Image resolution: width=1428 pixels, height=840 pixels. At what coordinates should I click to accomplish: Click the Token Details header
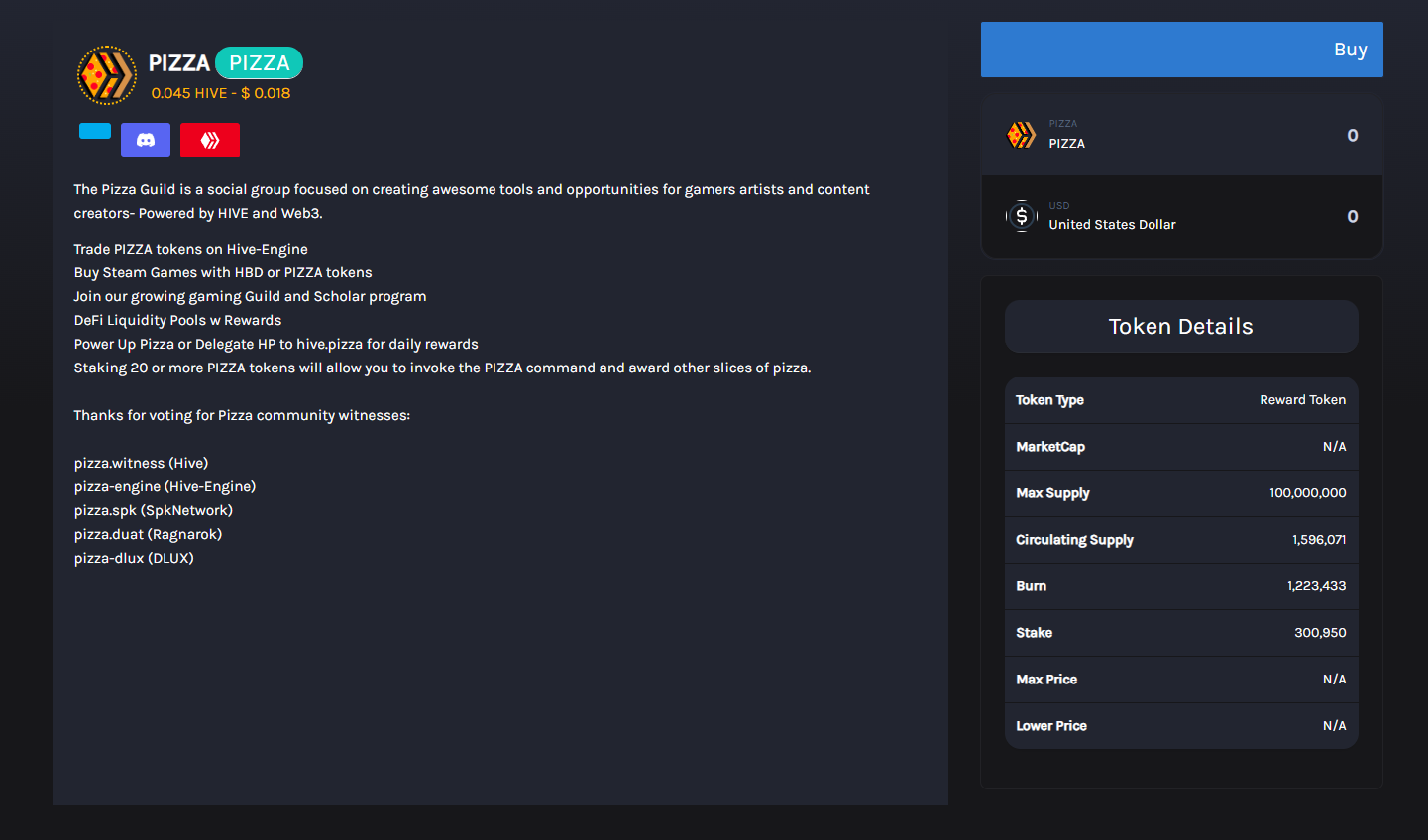[x=1181, y=327]
